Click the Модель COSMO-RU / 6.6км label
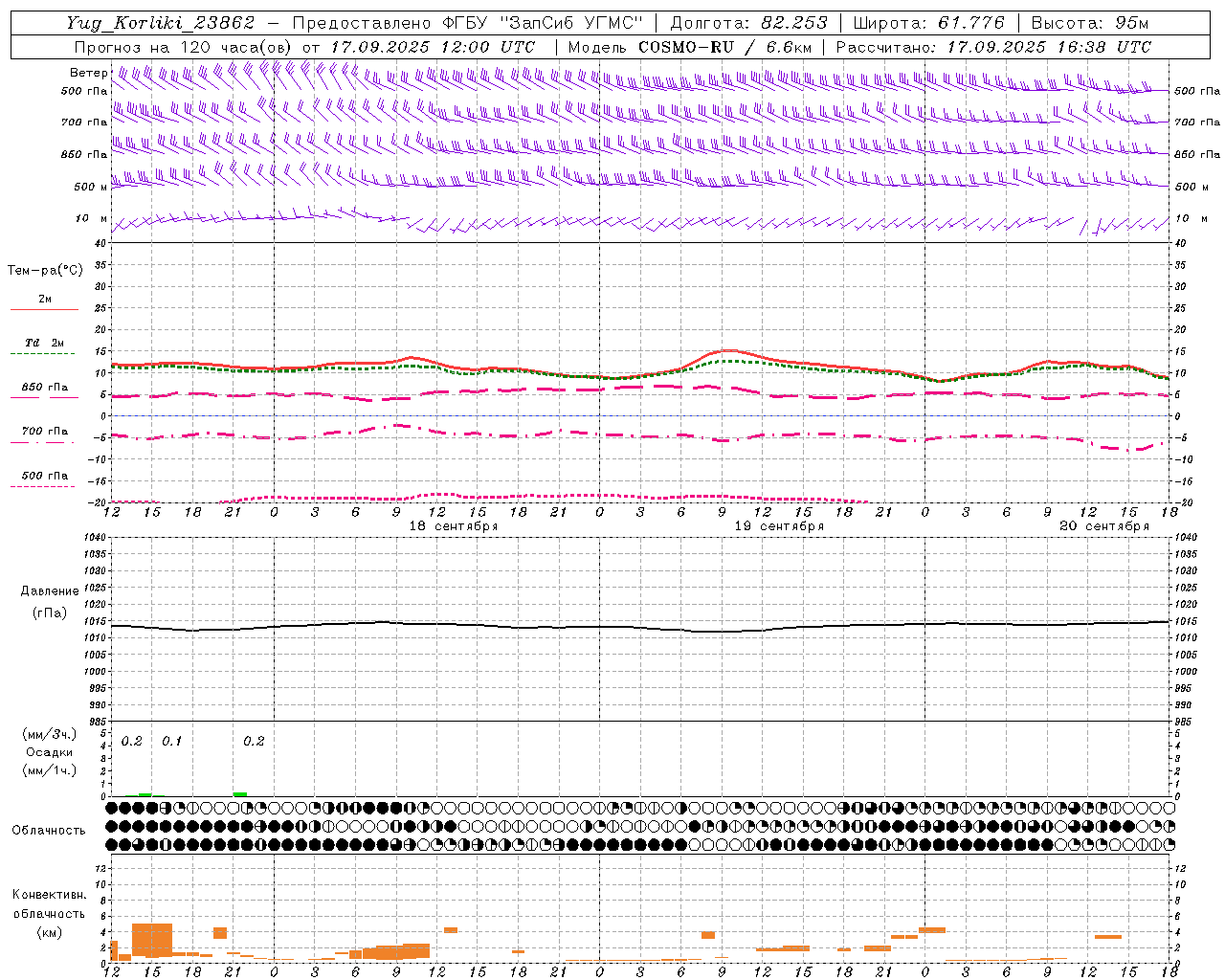This screenshot has height=980, width=1225. [x=689, y=47]
